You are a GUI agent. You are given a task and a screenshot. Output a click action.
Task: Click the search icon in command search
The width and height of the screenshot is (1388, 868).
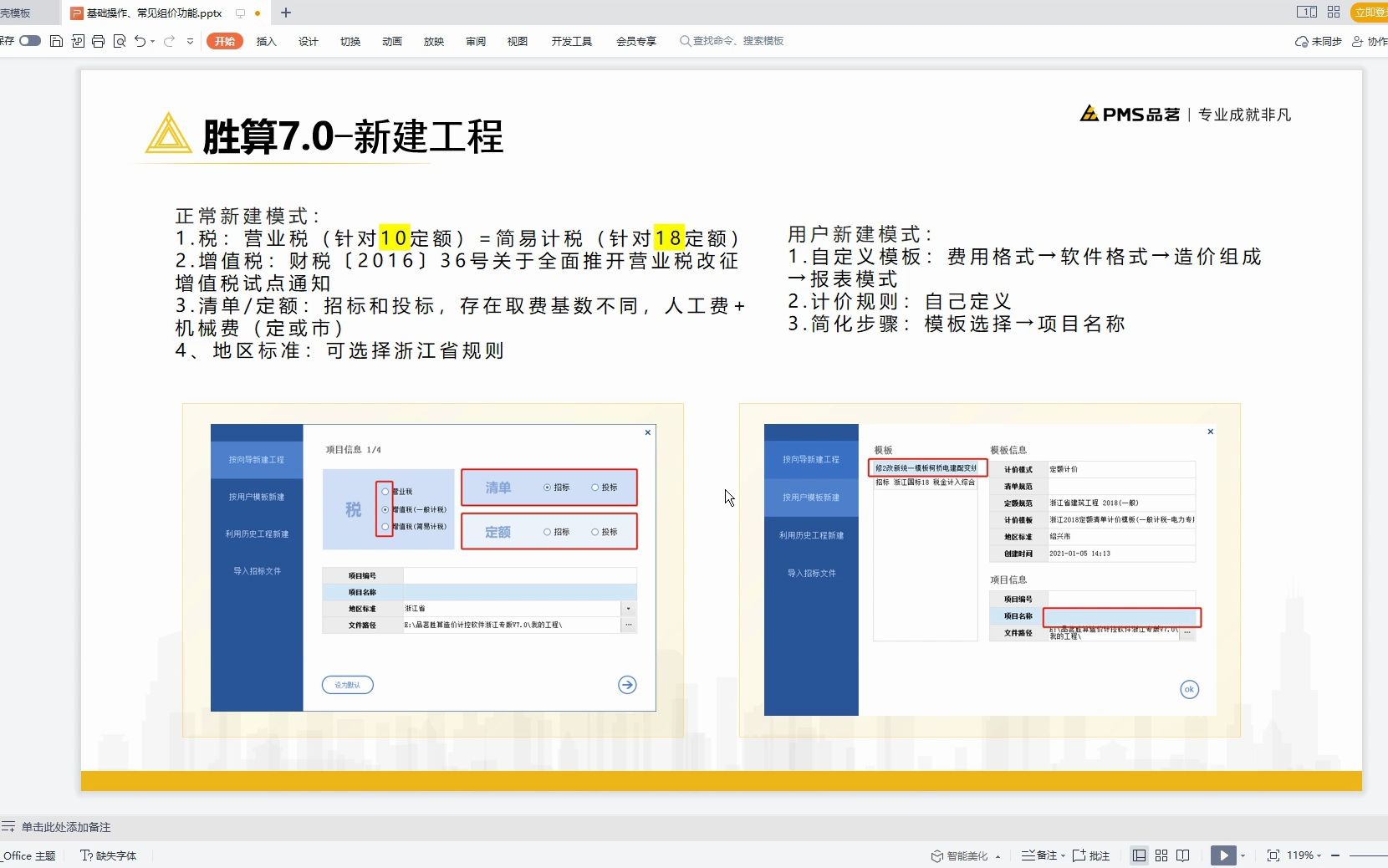click(685, 41)
